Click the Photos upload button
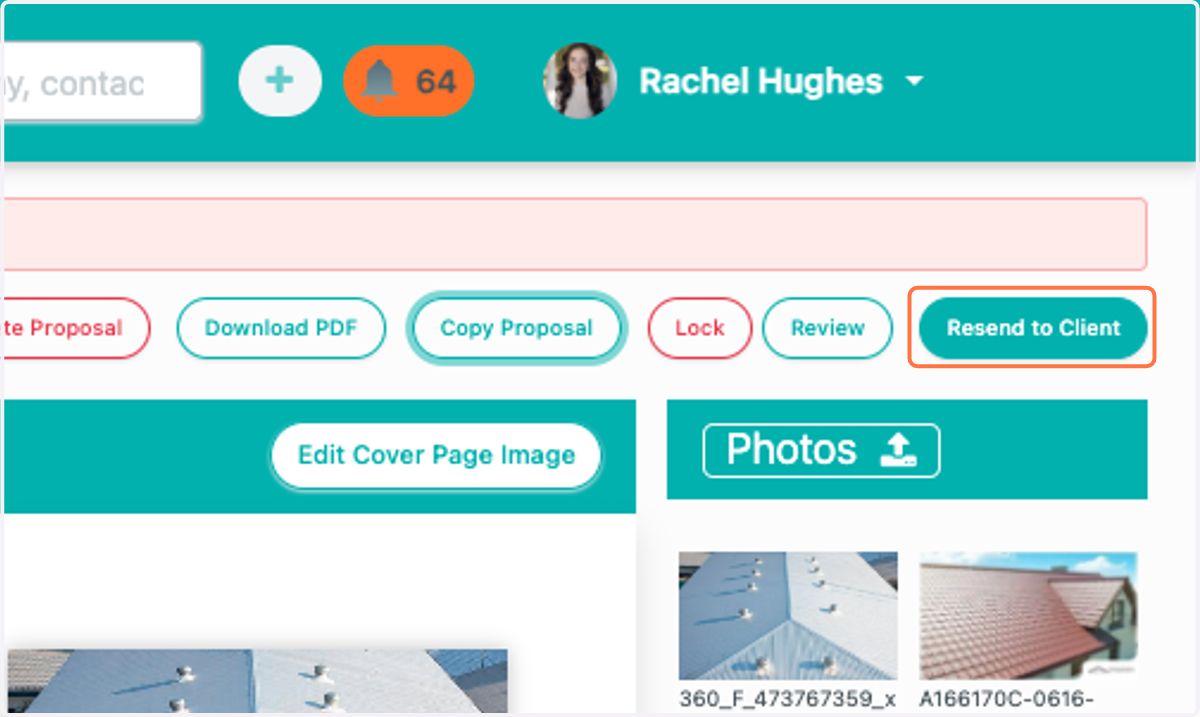Screen dimensions: 1200x717 pyautogui.click(x=821, y=451)
